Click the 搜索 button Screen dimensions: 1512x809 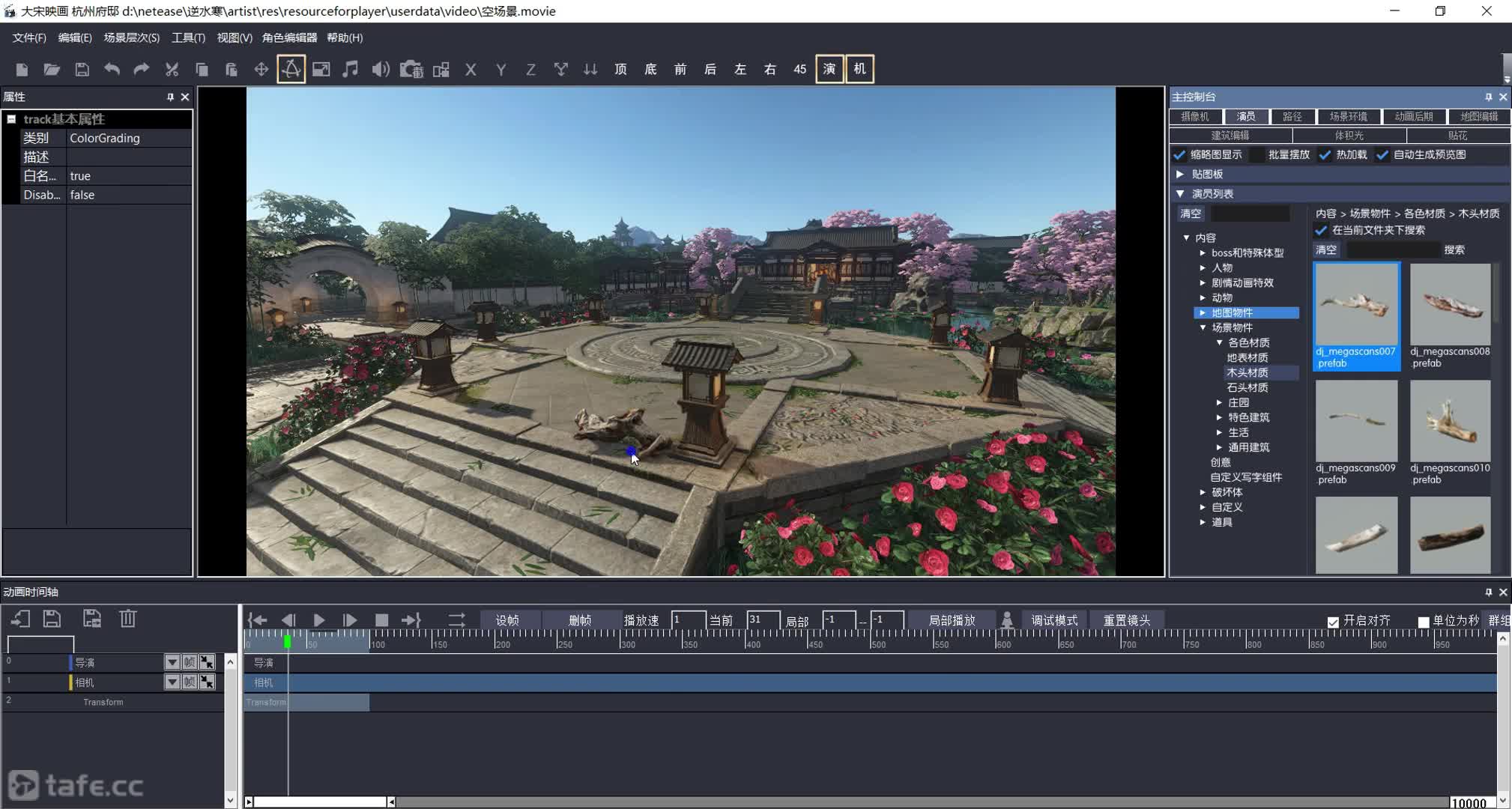coord(1454,250)
